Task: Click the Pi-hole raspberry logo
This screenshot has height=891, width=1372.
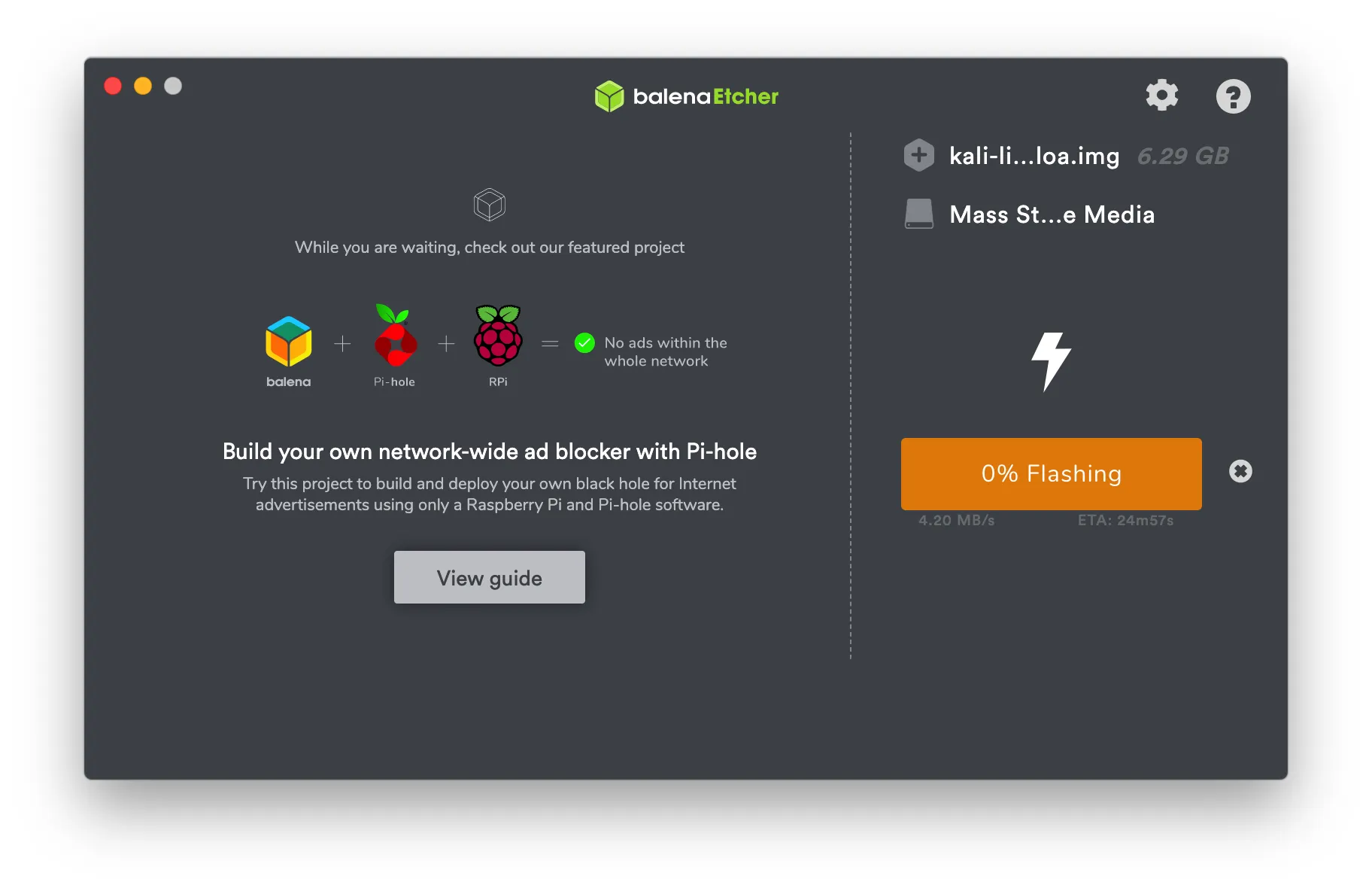Action: point(395,335)
